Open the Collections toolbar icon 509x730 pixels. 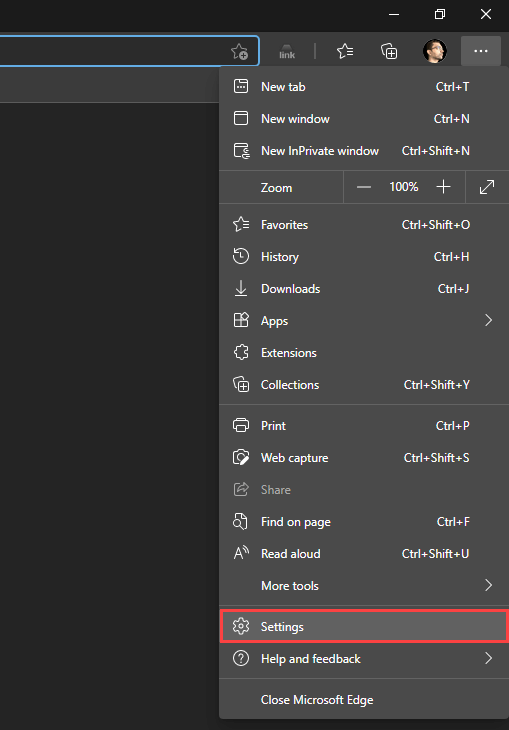pyautogui.click(x=389, y=51)
